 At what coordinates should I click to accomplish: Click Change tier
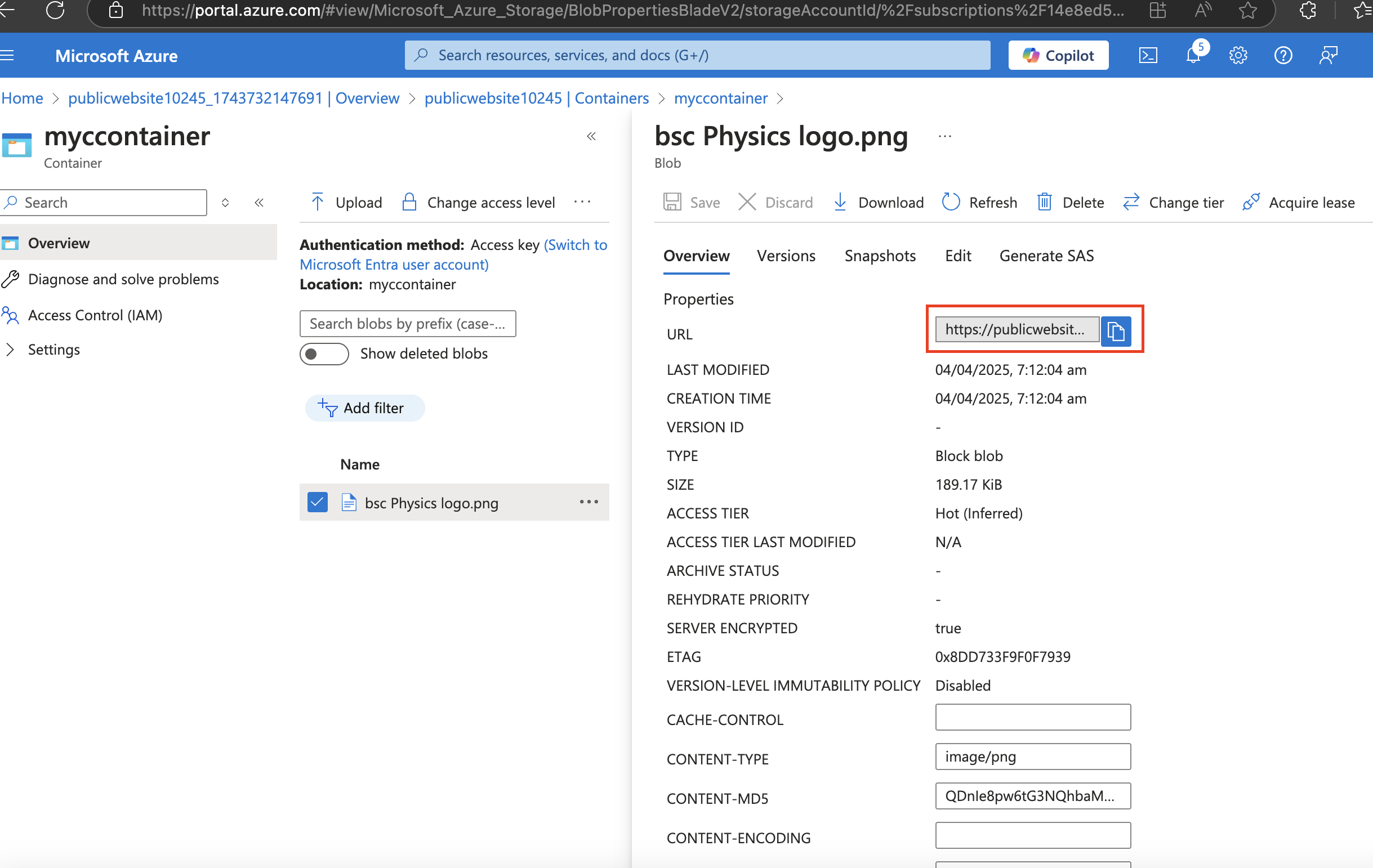click(x=1173, y=202)
